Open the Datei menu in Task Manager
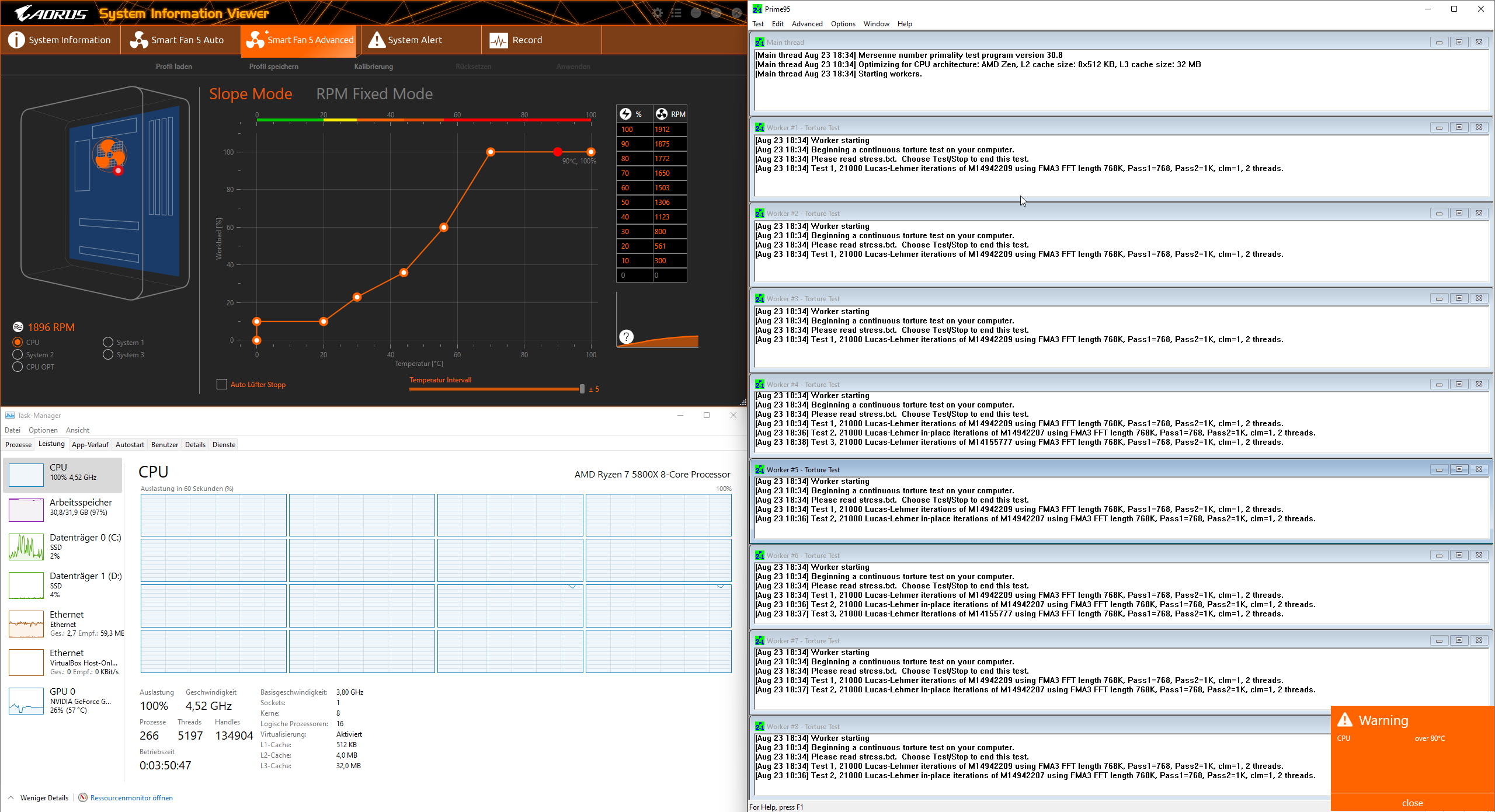Image resolution: width=1495 pixels, height=812 pixels. point(12,430)
